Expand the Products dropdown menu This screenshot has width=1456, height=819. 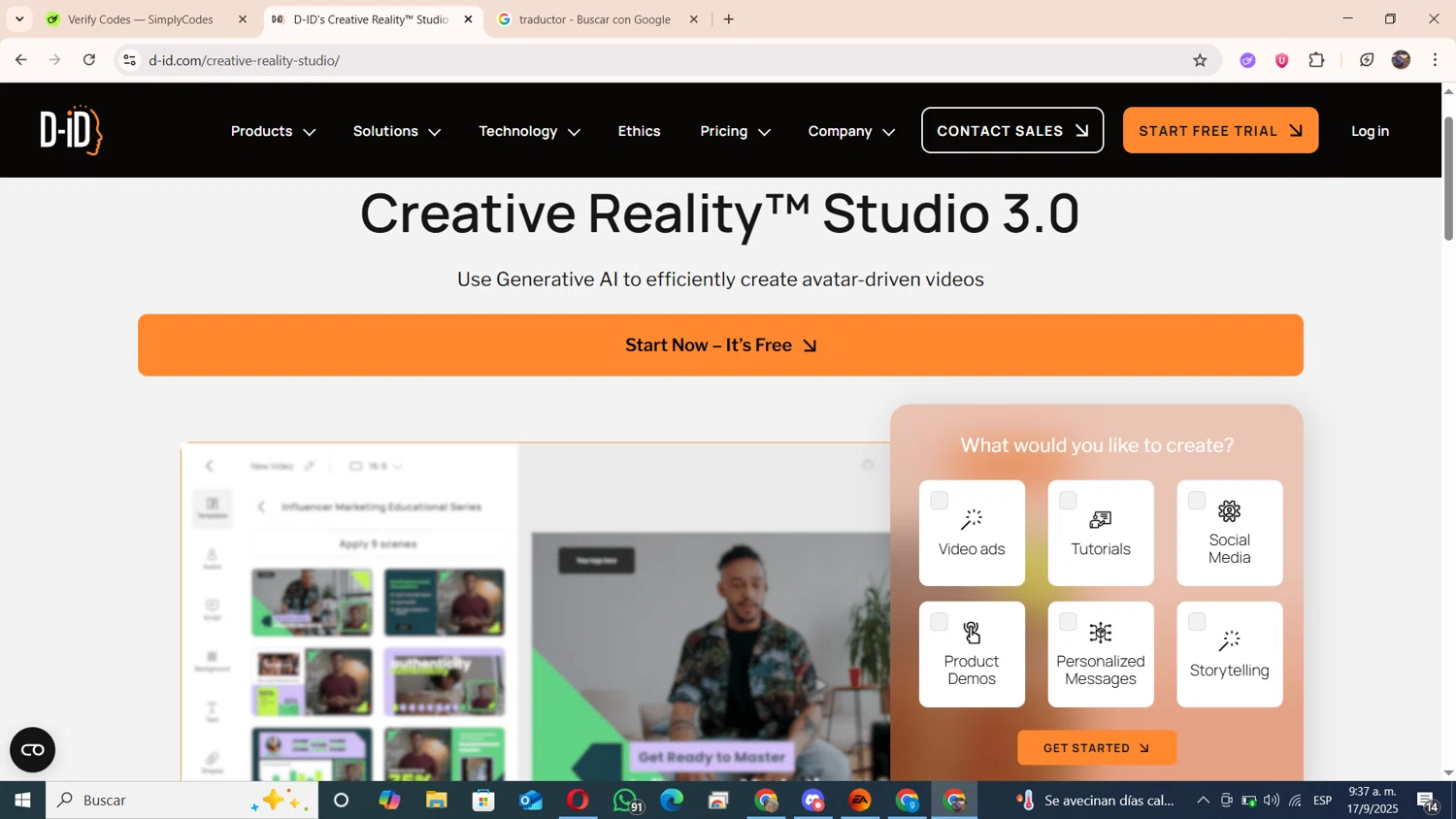(273, 131)
